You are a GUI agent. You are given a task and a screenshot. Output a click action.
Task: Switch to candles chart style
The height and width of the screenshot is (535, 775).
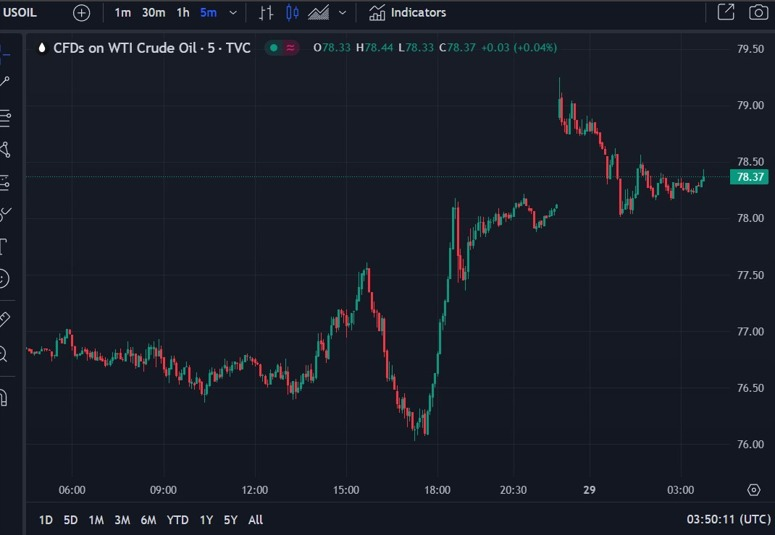292,13
